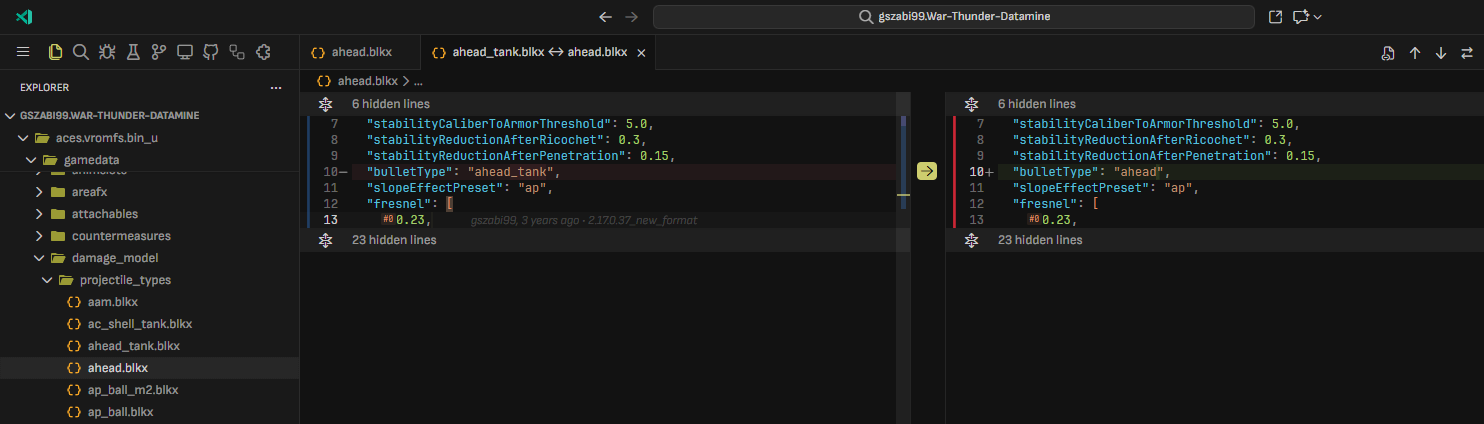The height and width of the screenshot is (424, 1484).
Task: Click the VS Code logo icon
Action: click(x=25, y=17)
